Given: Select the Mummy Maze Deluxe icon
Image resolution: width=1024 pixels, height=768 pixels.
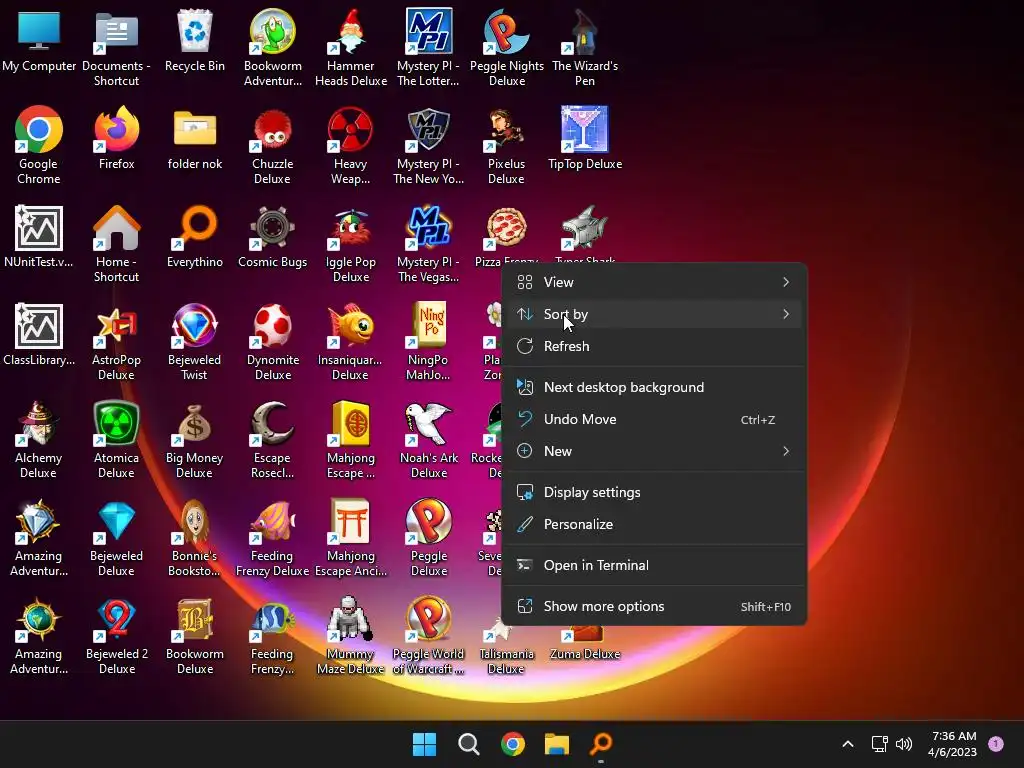Looking at the screenshot, I should coord(351,635).
